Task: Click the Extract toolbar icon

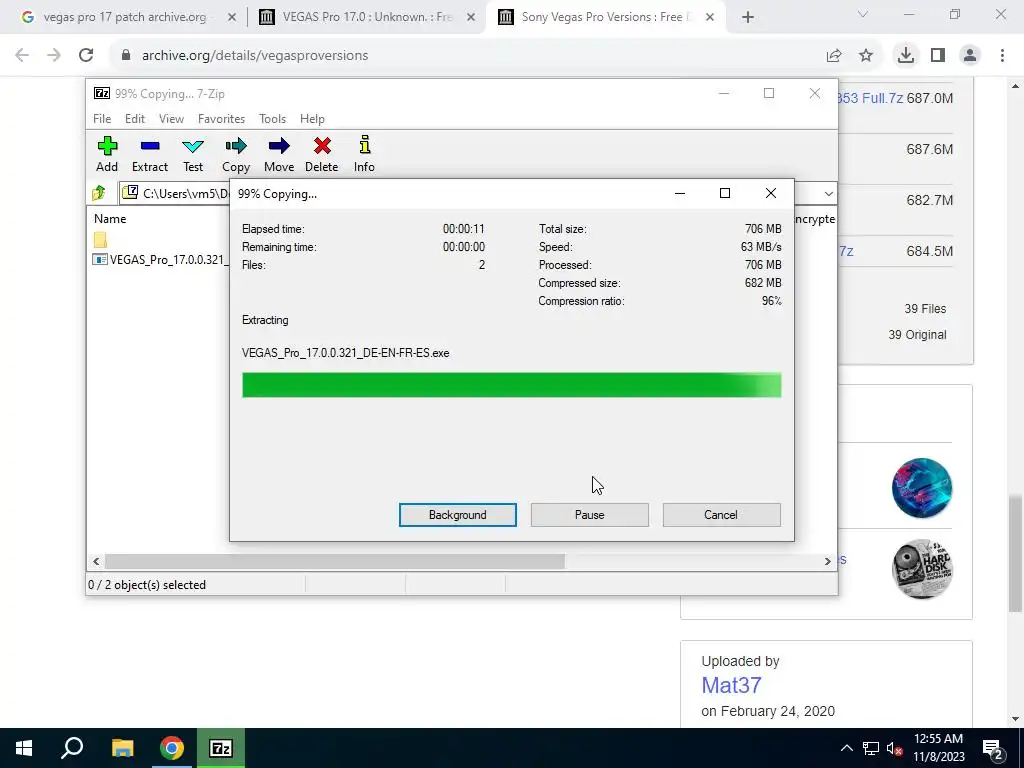Action: [x=150, y=154]
